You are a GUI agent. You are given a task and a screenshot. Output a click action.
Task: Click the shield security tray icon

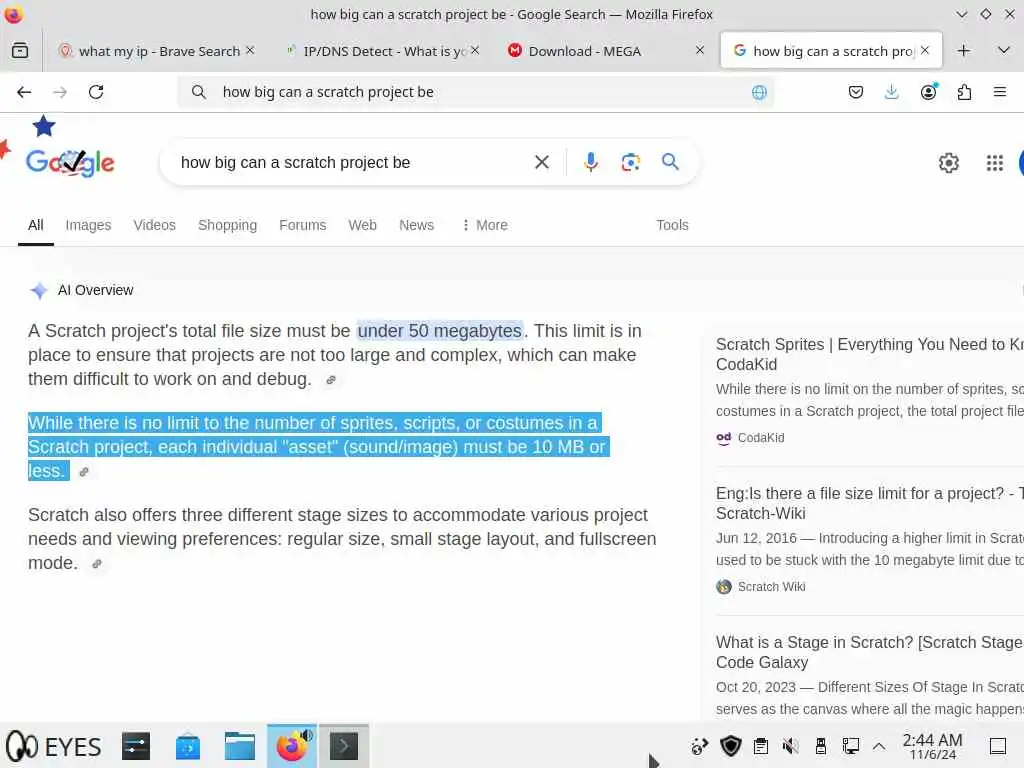pos(731,746)
